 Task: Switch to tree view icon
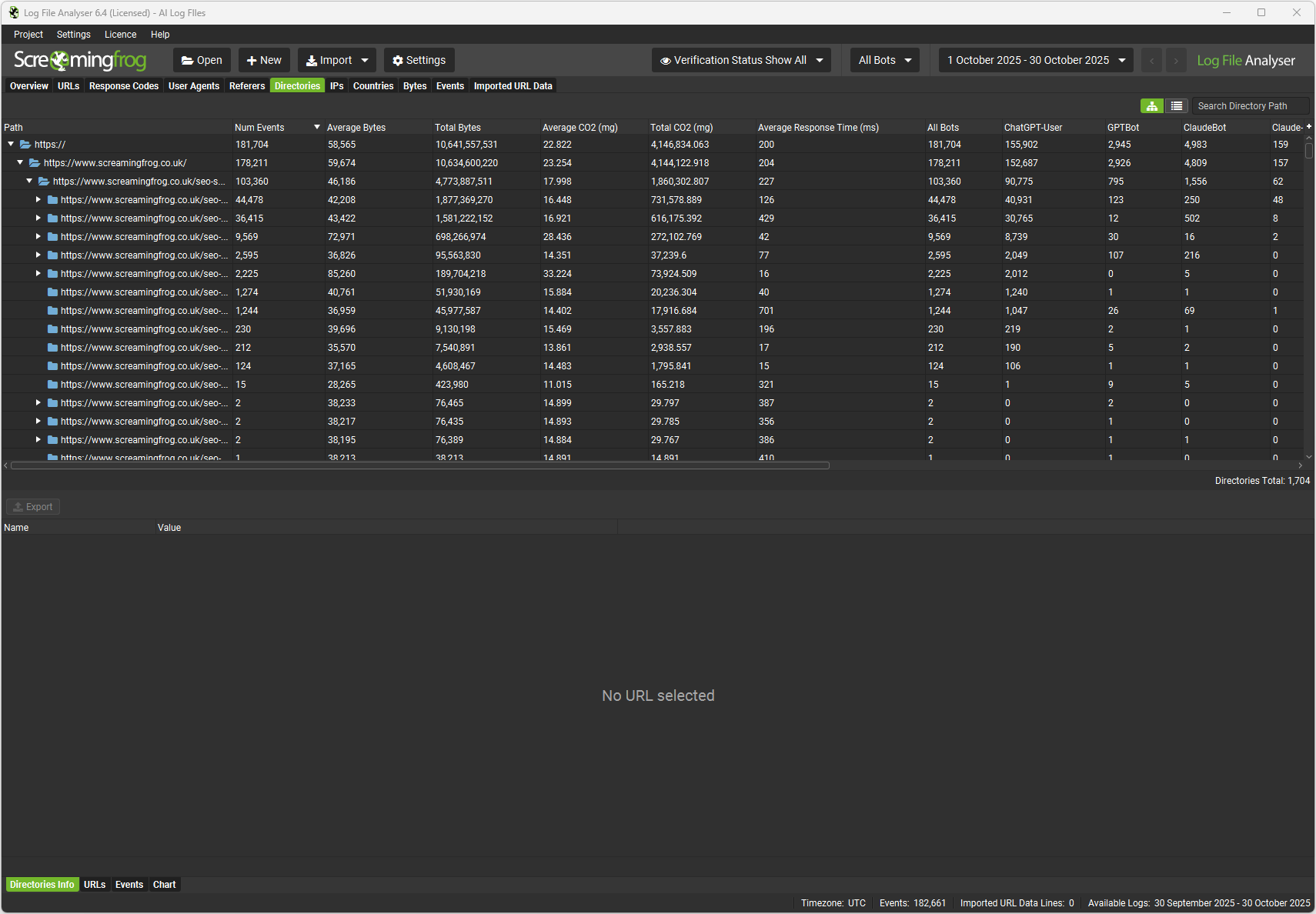coord(1151,106)
